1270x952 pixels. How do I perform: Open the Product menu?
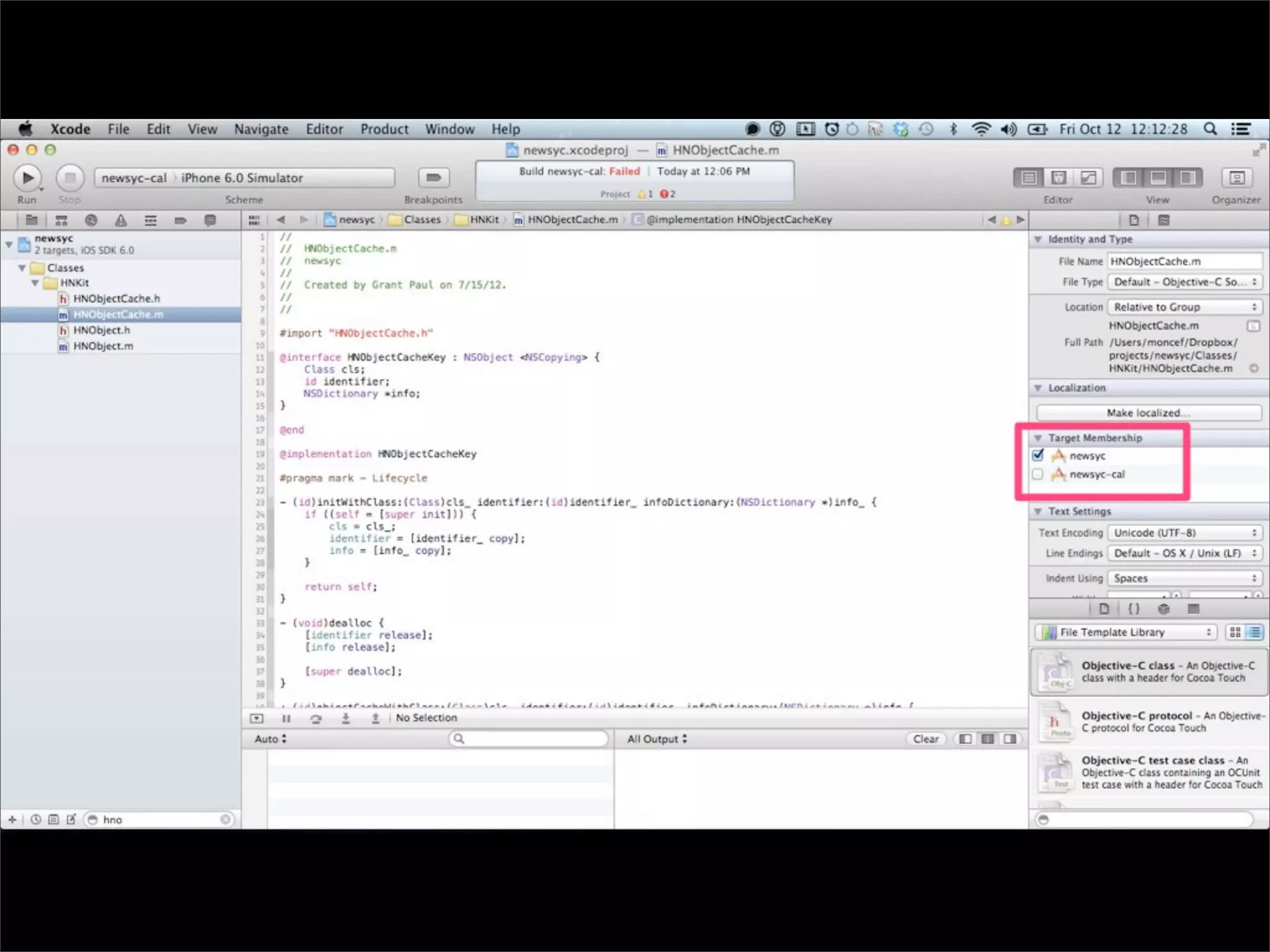coord(384,129)
